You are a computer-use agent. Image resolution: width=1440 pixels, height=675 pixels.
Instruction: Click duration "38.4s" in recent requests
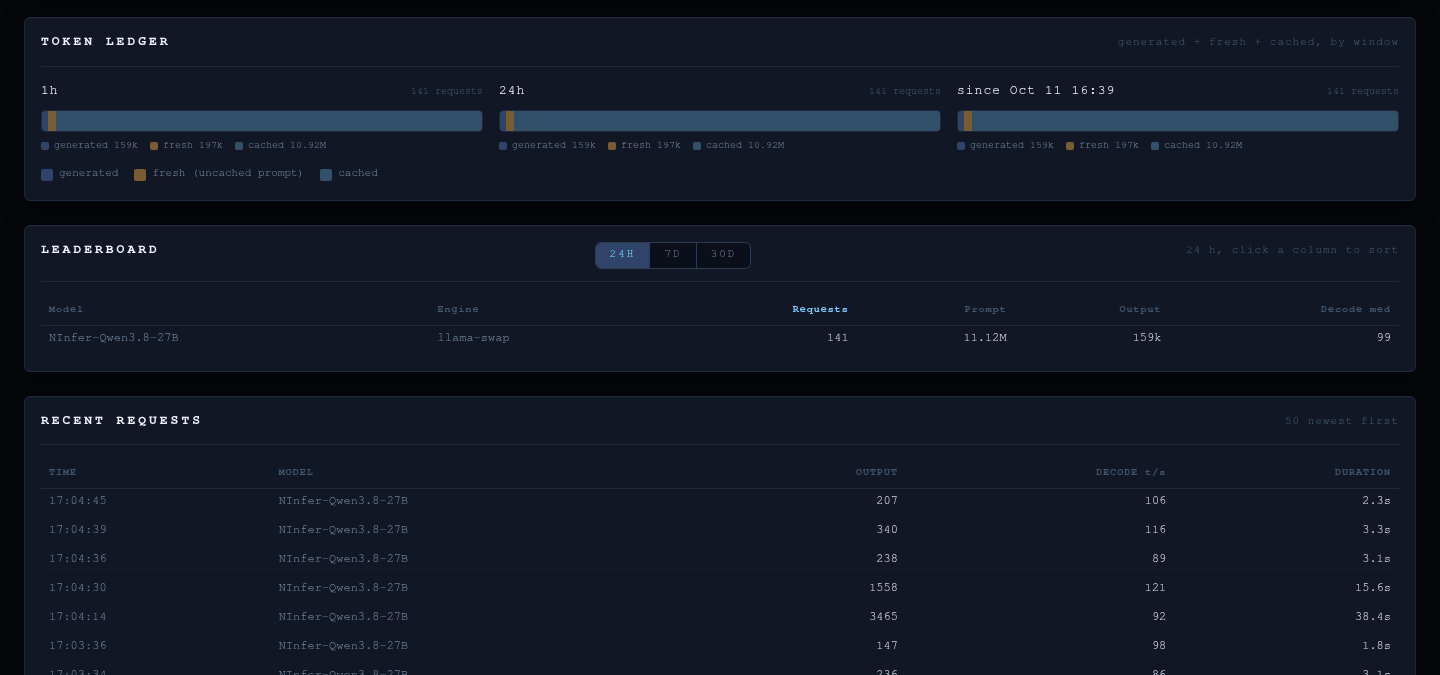click(x=1373, y=617)
